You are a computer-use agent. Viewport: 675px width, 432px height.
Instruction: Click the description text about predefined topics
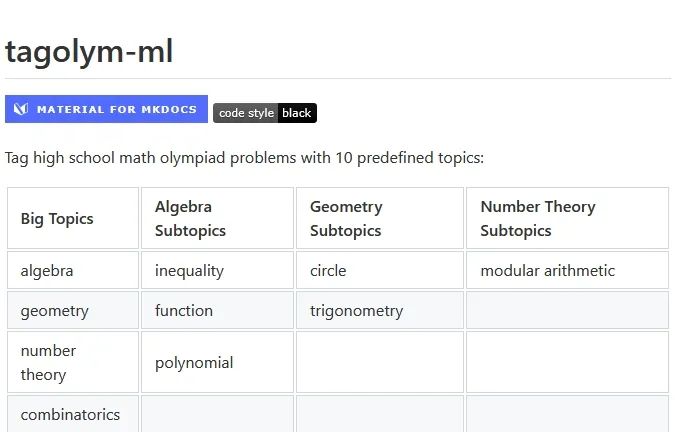245,158
